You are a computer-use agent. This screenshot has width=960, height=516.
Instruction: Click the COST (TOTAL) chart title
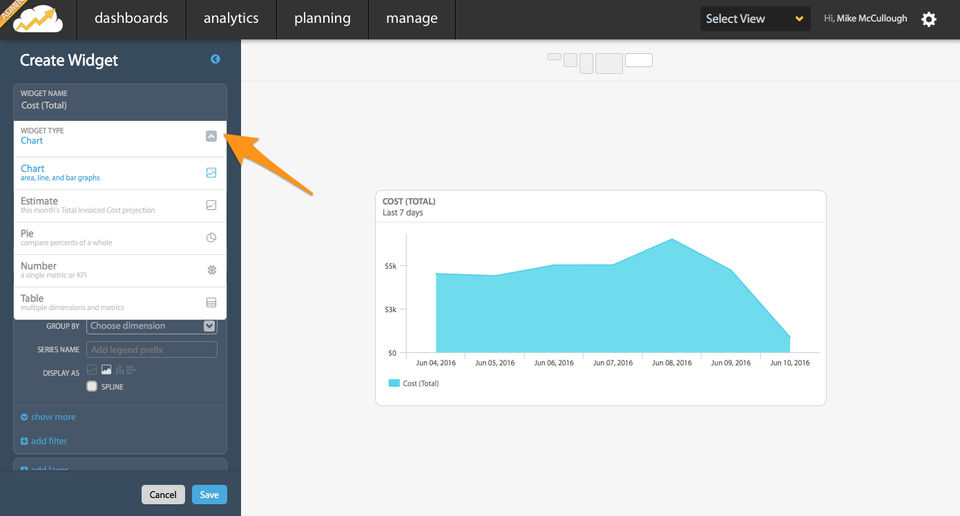[409, 201]
